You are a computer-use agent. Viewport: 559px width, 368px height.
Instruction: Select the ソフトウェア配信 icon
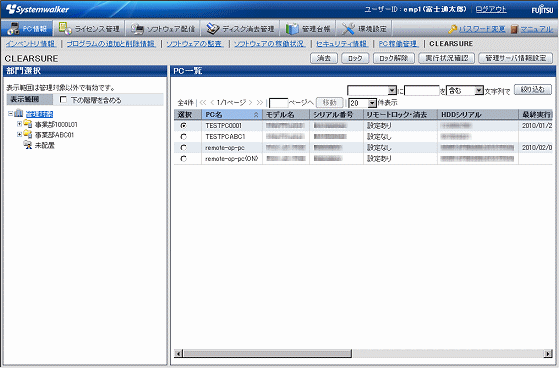click(137, 29)
